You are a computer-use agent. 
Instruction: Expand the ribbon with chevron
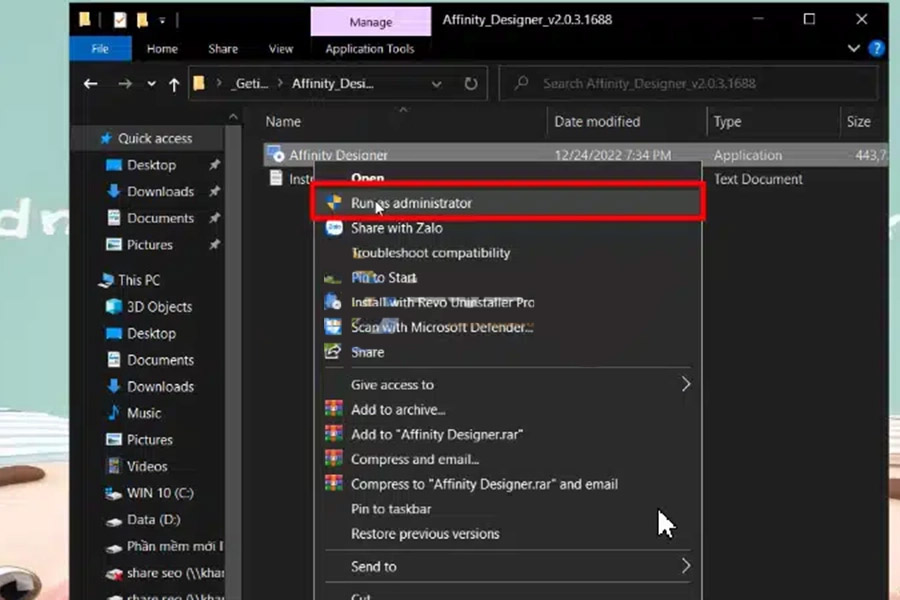coord(854,48)
